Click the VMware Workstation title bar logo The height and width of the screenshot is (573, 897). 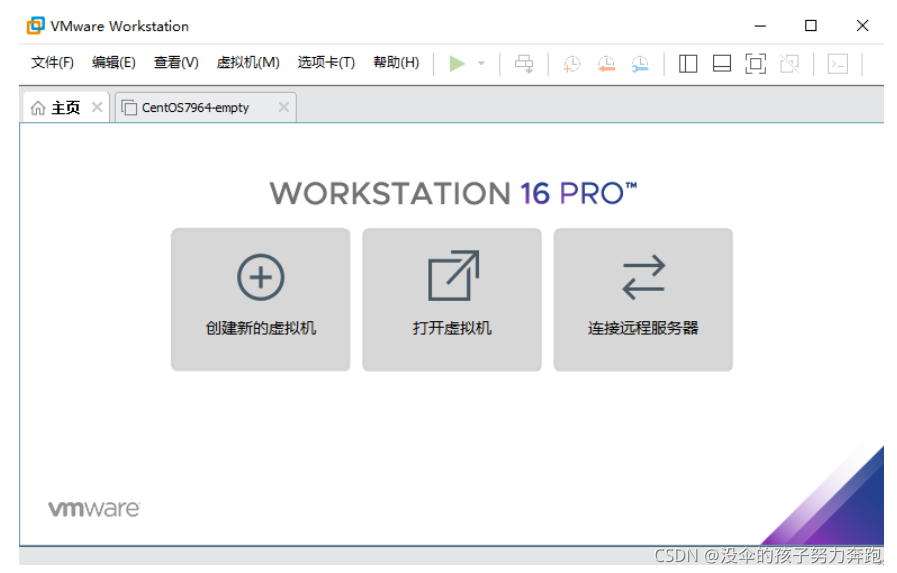35,26
